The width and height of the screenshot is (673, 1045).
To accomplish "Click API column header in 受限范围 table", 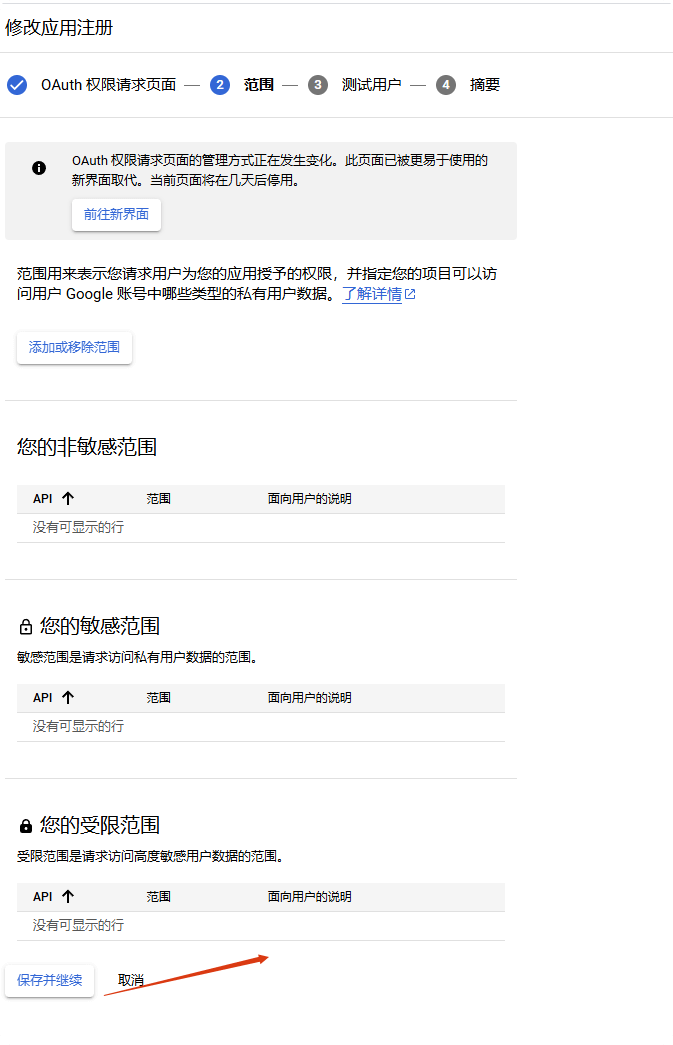I will coord(43,896).
